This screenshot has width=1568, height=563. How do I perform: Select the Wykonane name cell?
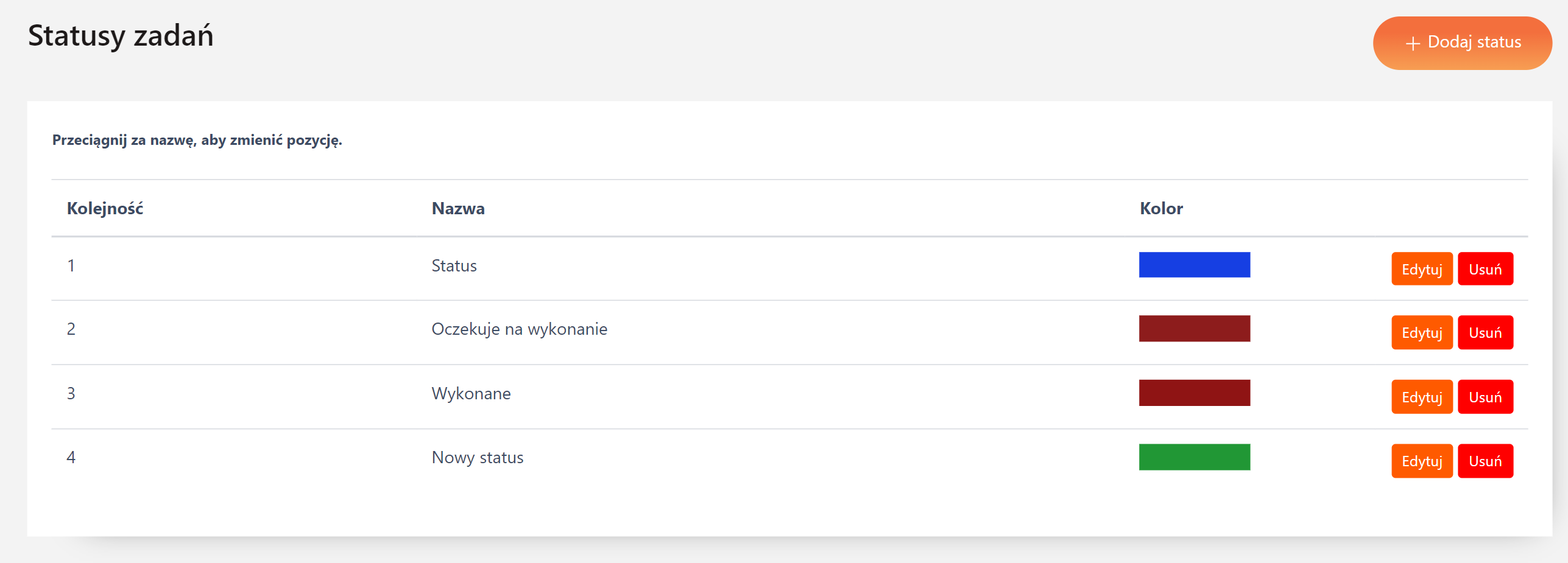(471, 394)
